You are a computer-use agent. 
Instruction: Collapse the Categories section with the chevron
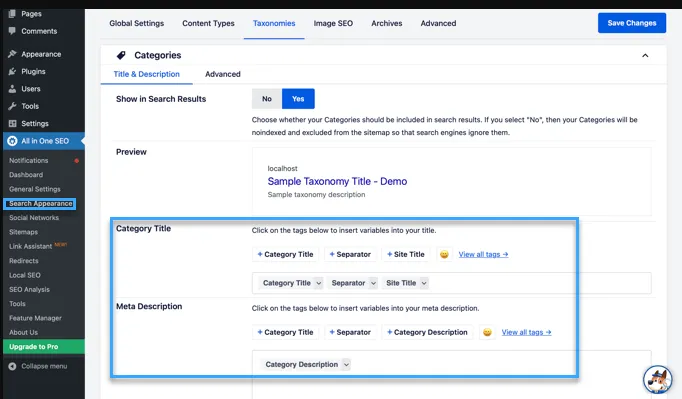pos(645,55)
